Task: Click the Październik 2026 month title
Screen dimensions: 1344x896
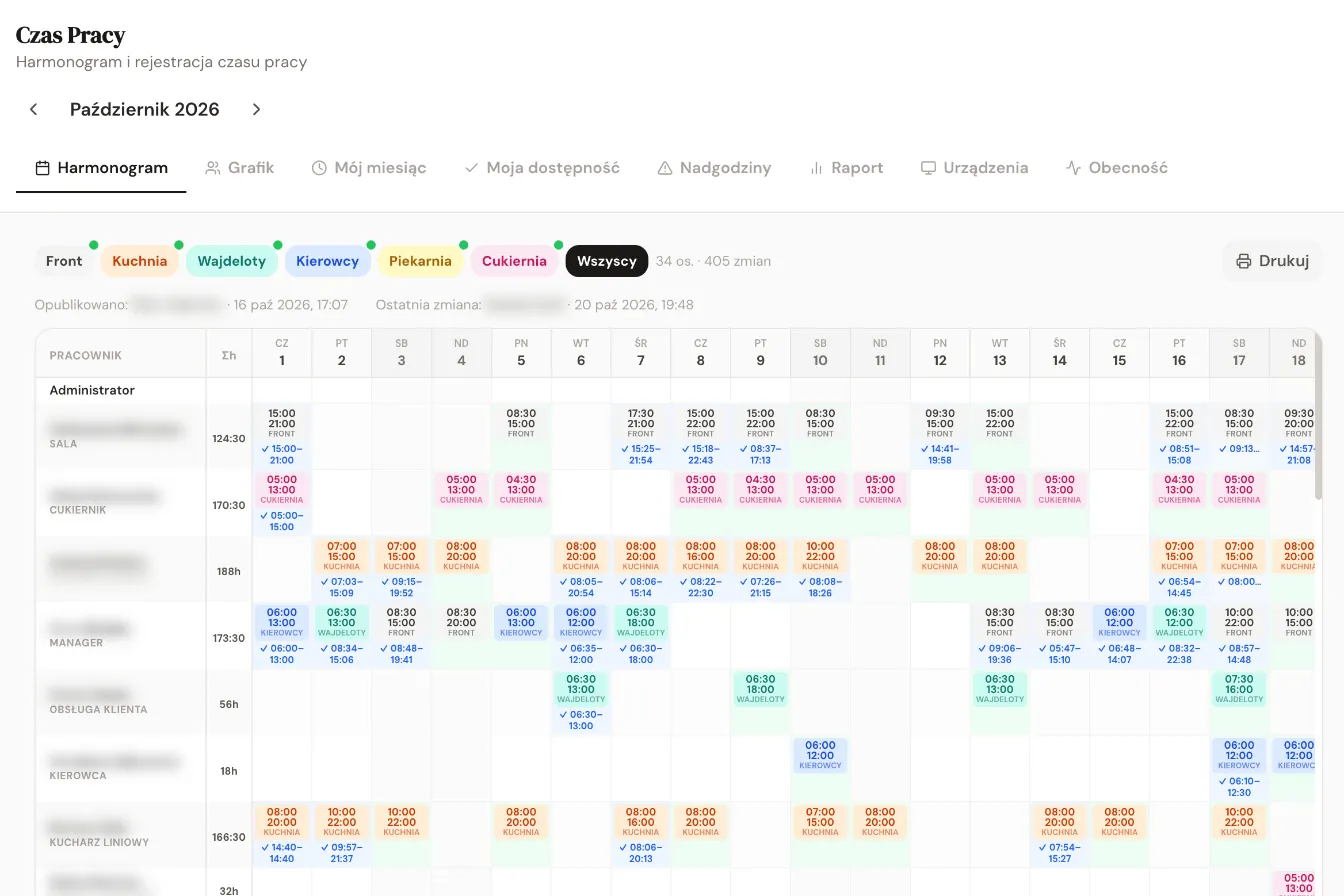Action: tap(145, 109)
